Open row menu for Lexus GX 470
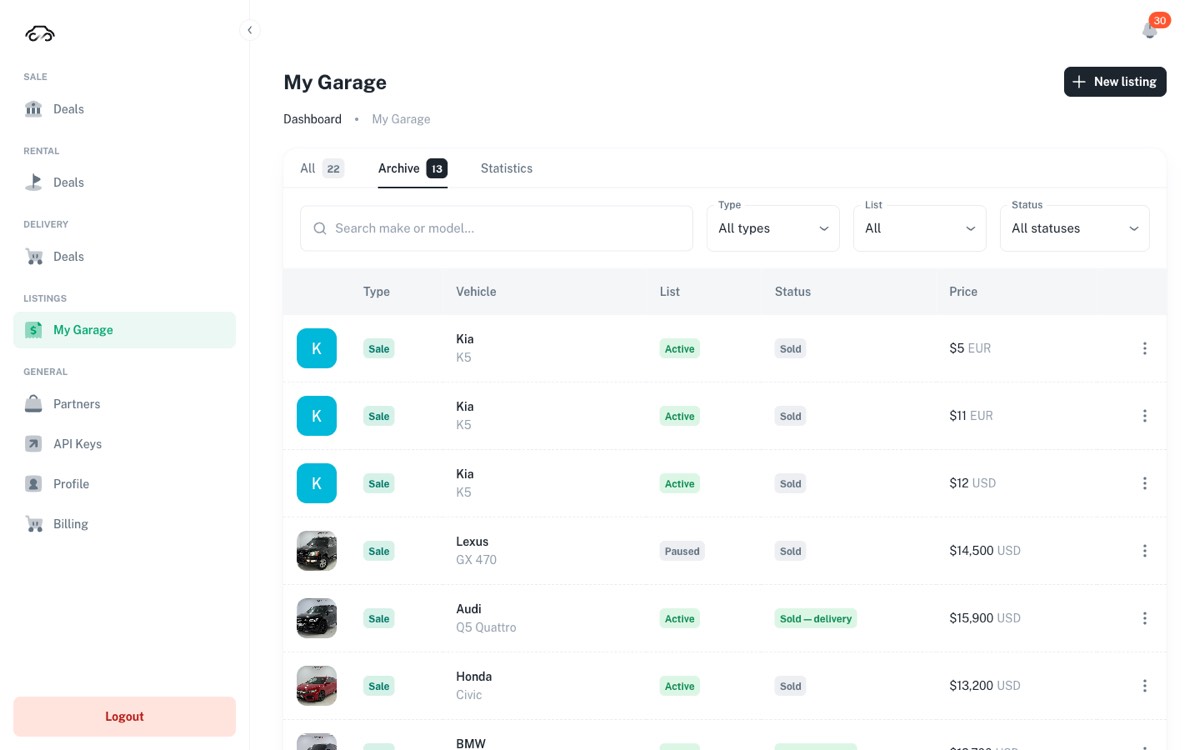Screen dimensions: 1200x750 pyautogui.click(x=1145, y=551)
